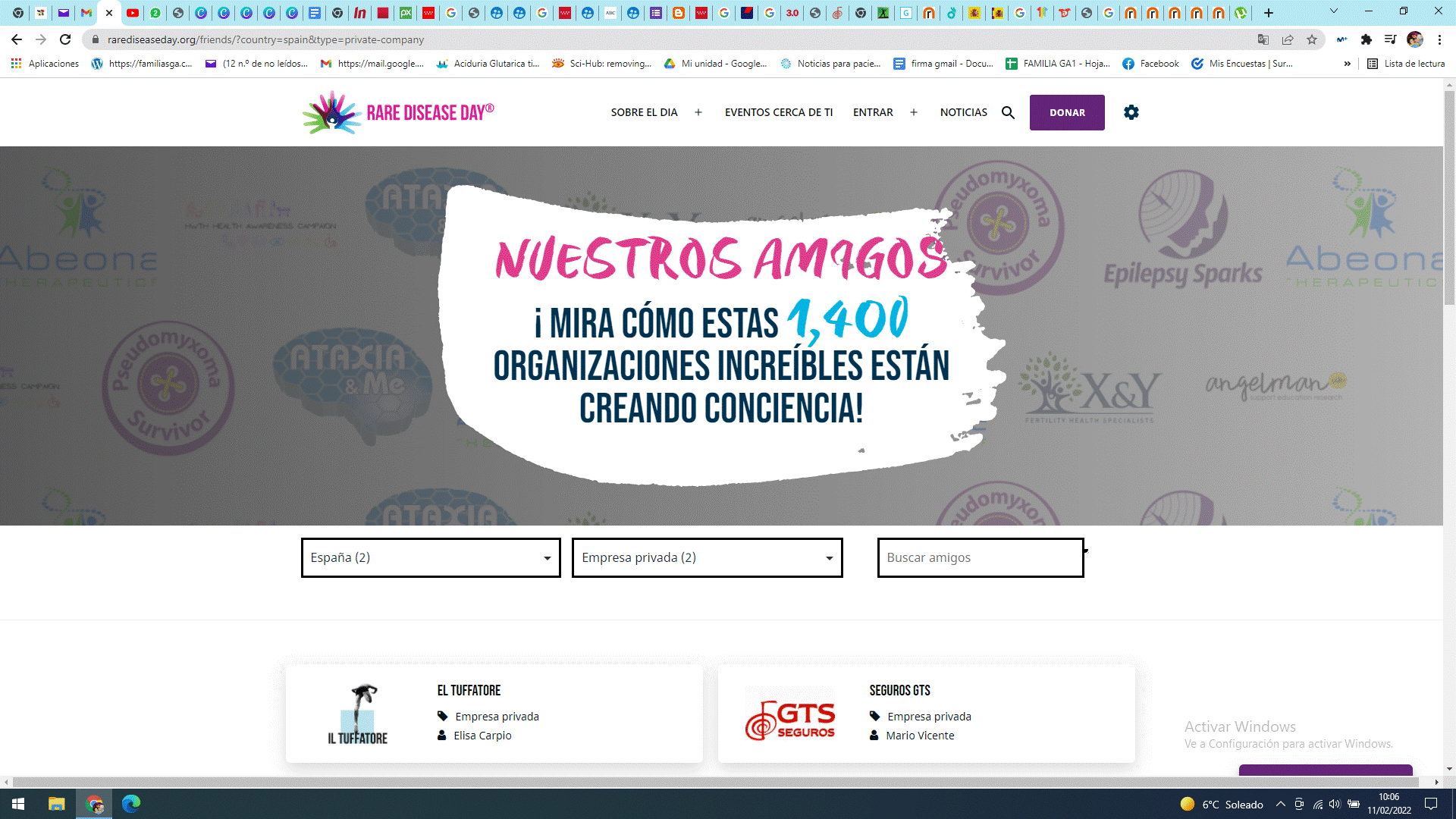Open a new browser tab

point(1269,13)
